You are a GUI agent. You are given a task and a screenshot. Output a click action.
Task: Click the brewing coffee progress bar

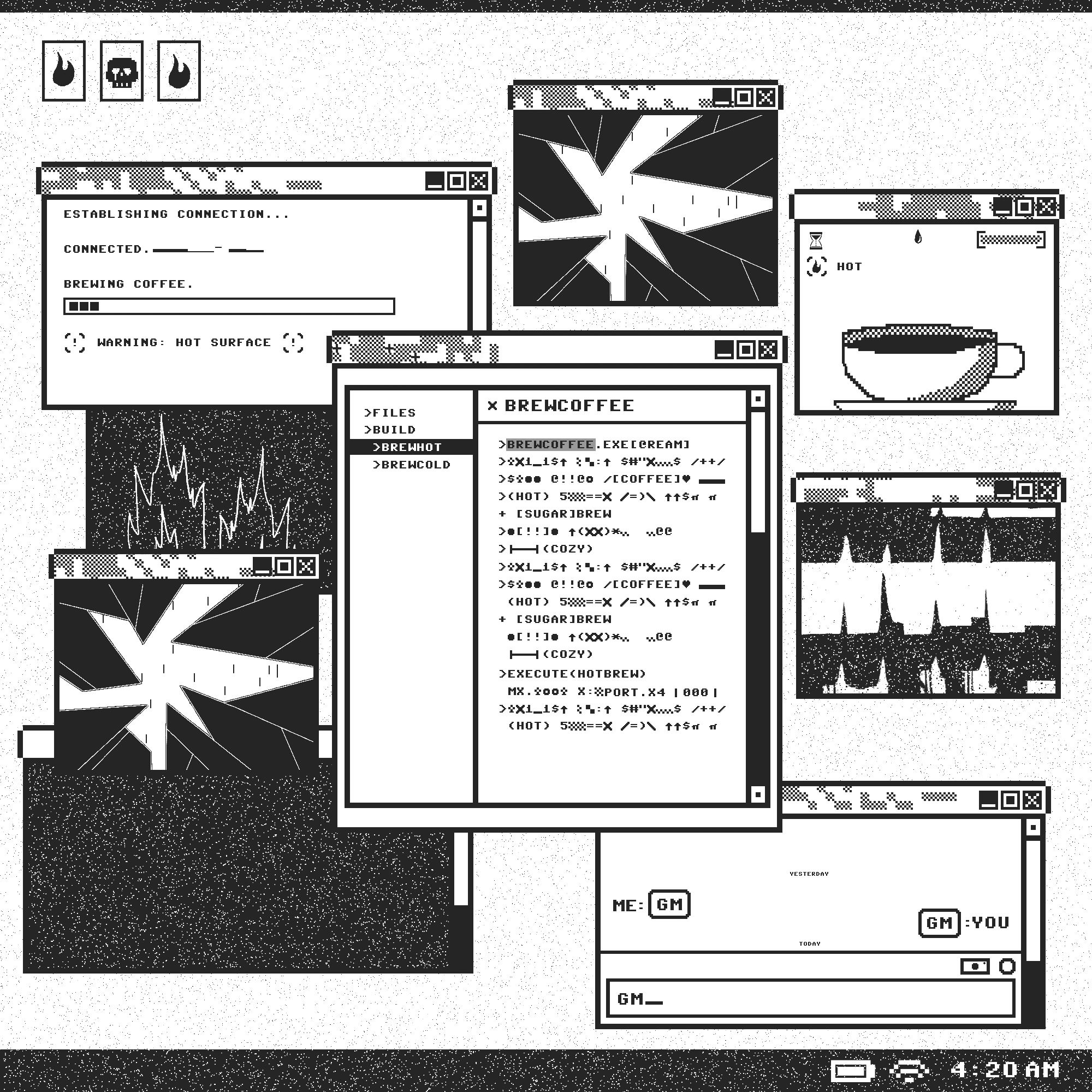pos(229,306)
